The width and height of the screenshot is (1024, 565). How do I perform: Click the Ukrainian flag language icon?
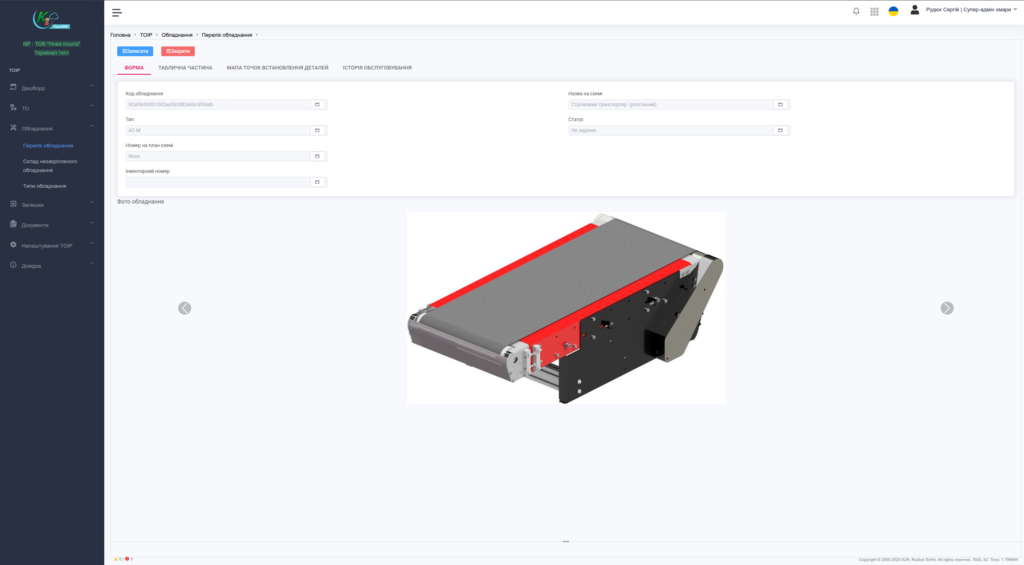[893, 11]
